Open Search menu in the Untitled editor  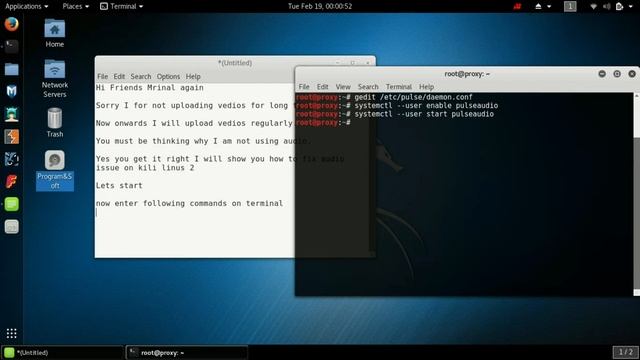point(141,76)
